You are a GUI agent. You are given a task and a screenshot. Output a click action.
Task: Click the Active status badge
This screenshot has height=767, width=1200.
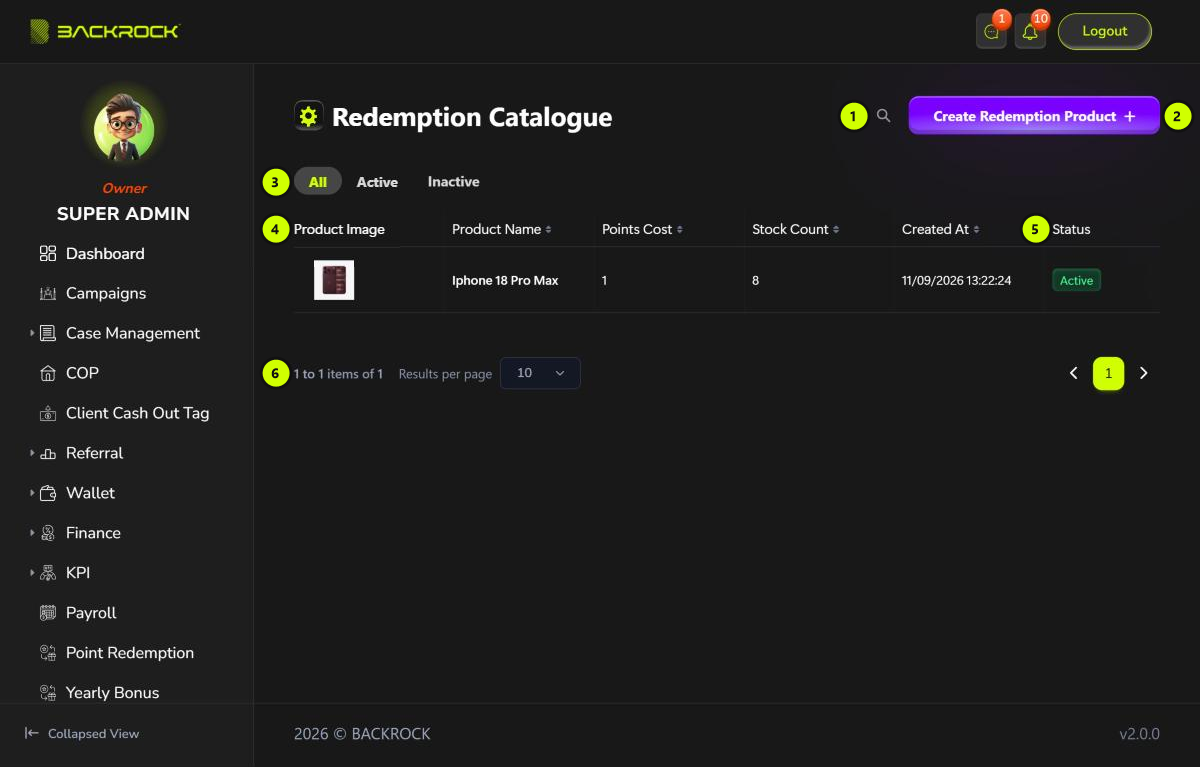1076,280
